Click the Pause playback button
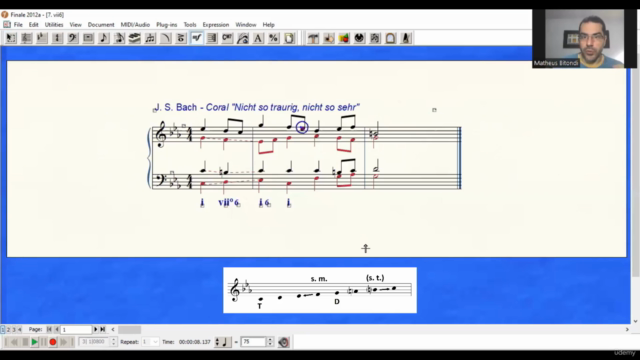This screenshot has height=360, width=640. tap(44, 342)
